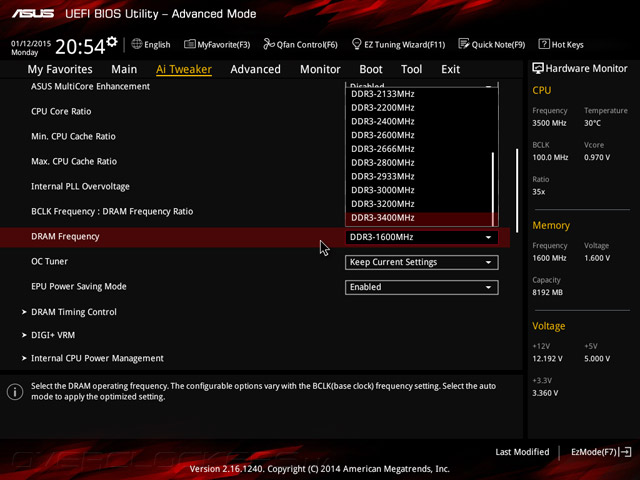Select EPU Power Saving Mode label
Viewport: 640px width, 480px height.
click(79, 287)
